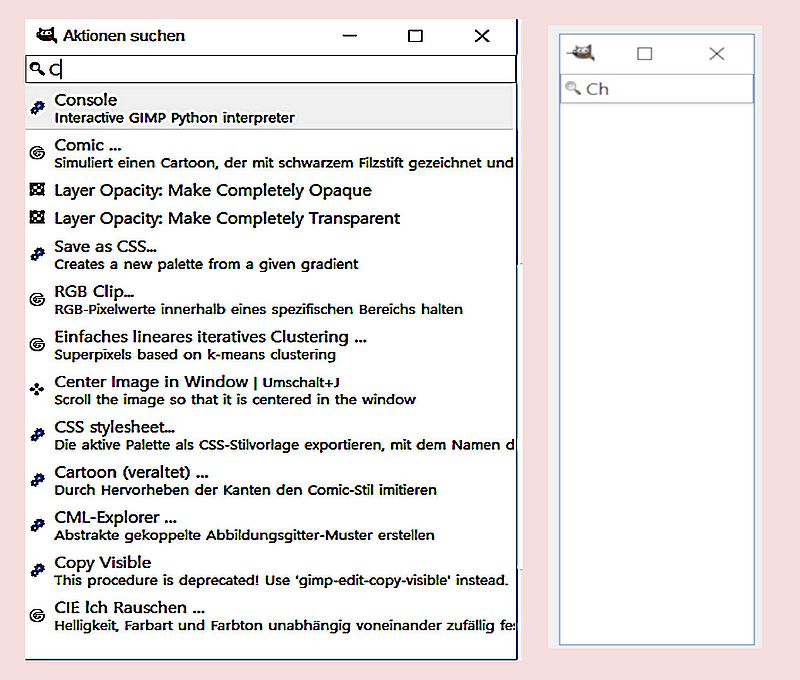Click 'Abstrakte gekoppelte Abbildungsgitter-Muster erstellen' description
The width and height of the screenshot is (800, 680).
244,535
